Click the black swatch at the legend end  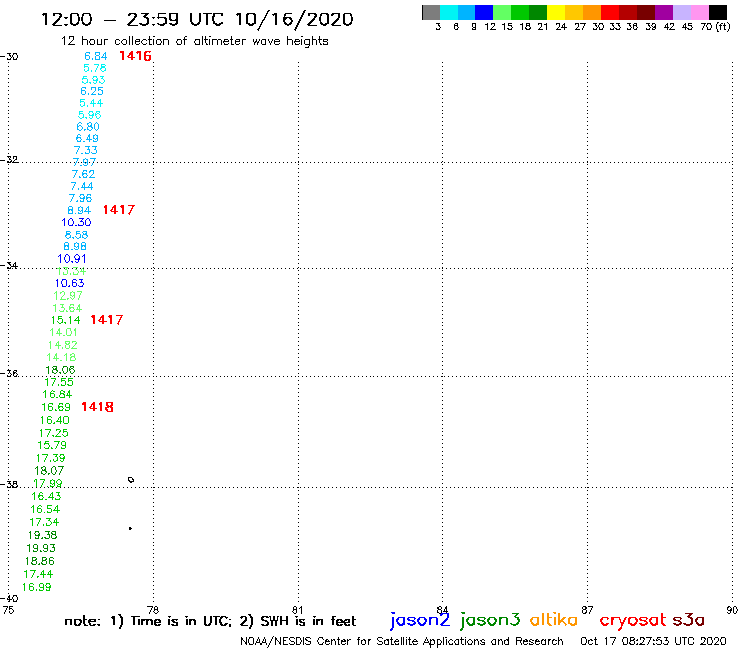point(718,12)
